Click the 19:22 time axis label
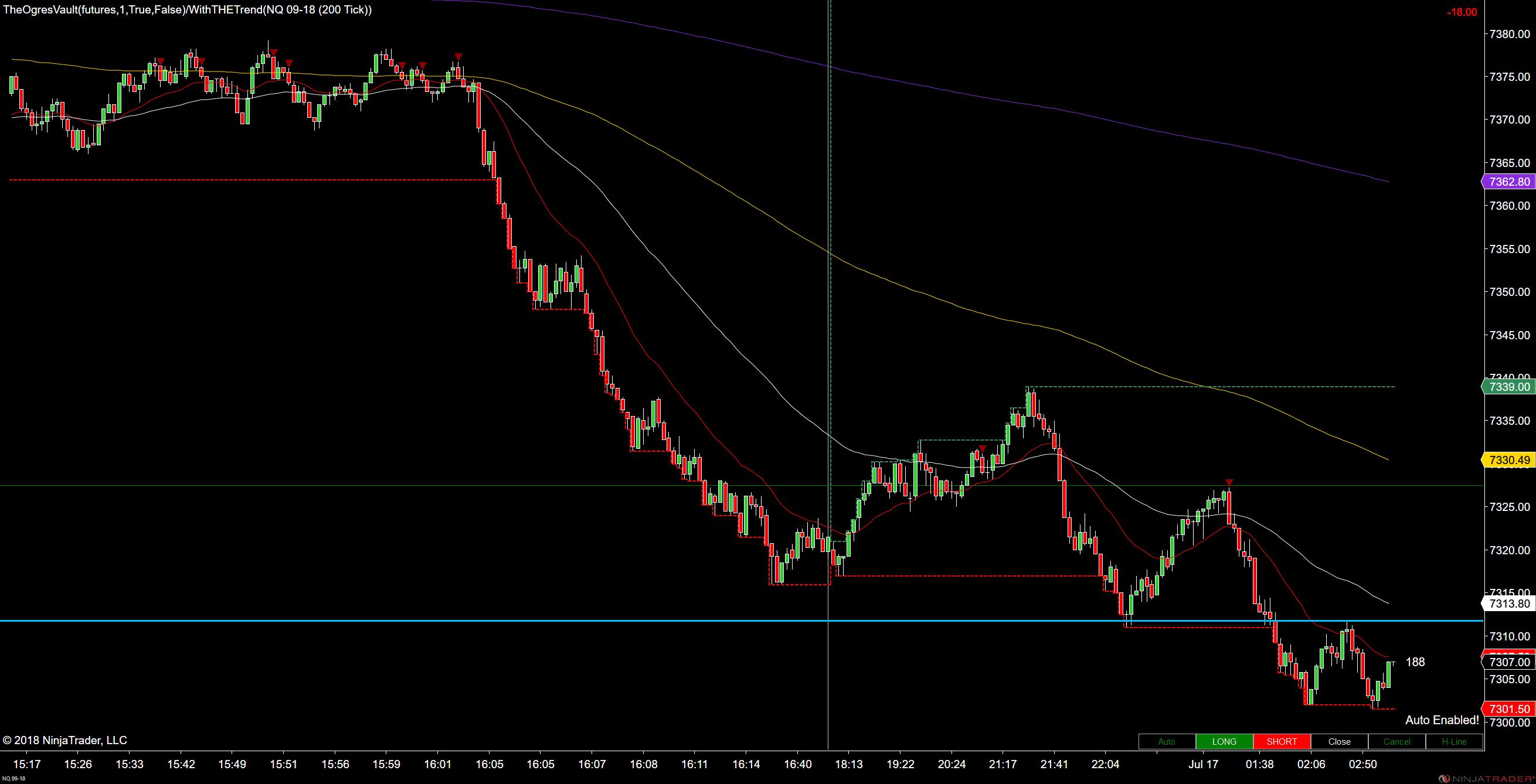This screenshot has height=784, width=1536. 900,764
